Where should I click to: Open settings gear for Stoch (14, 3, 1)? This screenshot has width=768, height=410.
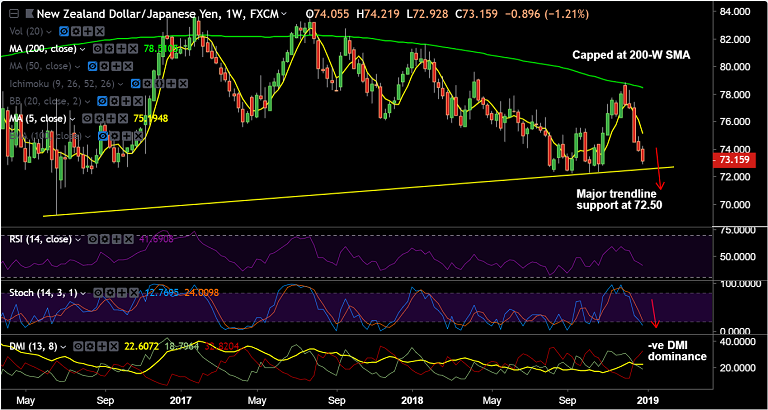110,293
